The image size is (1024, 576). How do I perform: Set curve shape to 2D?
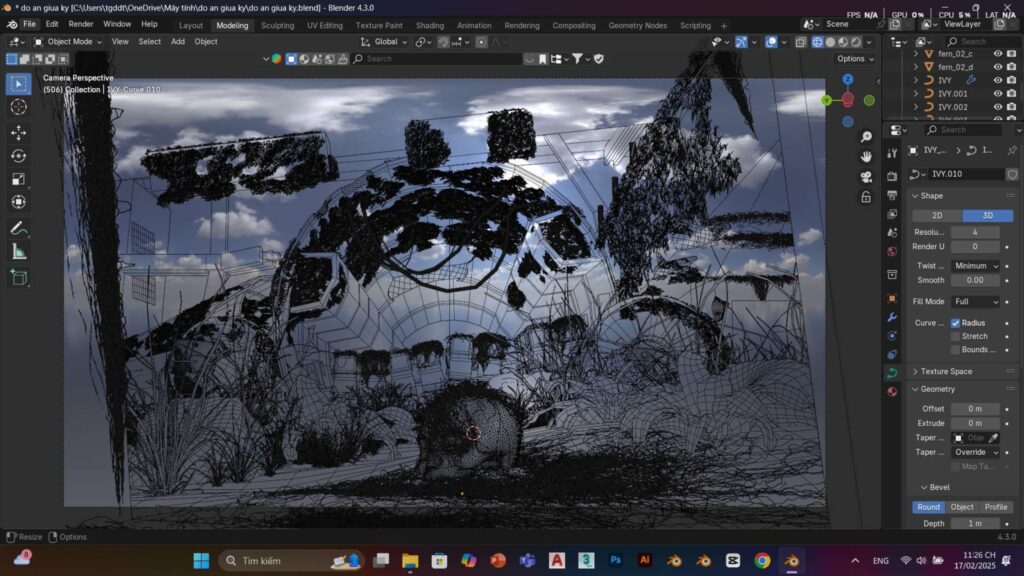(x=937, y=215)
